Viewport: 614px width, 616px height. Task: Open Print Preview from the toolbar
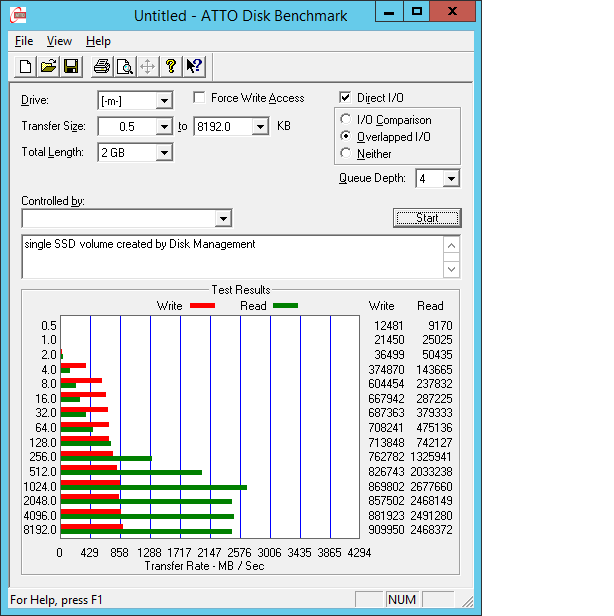click(124, 67)
